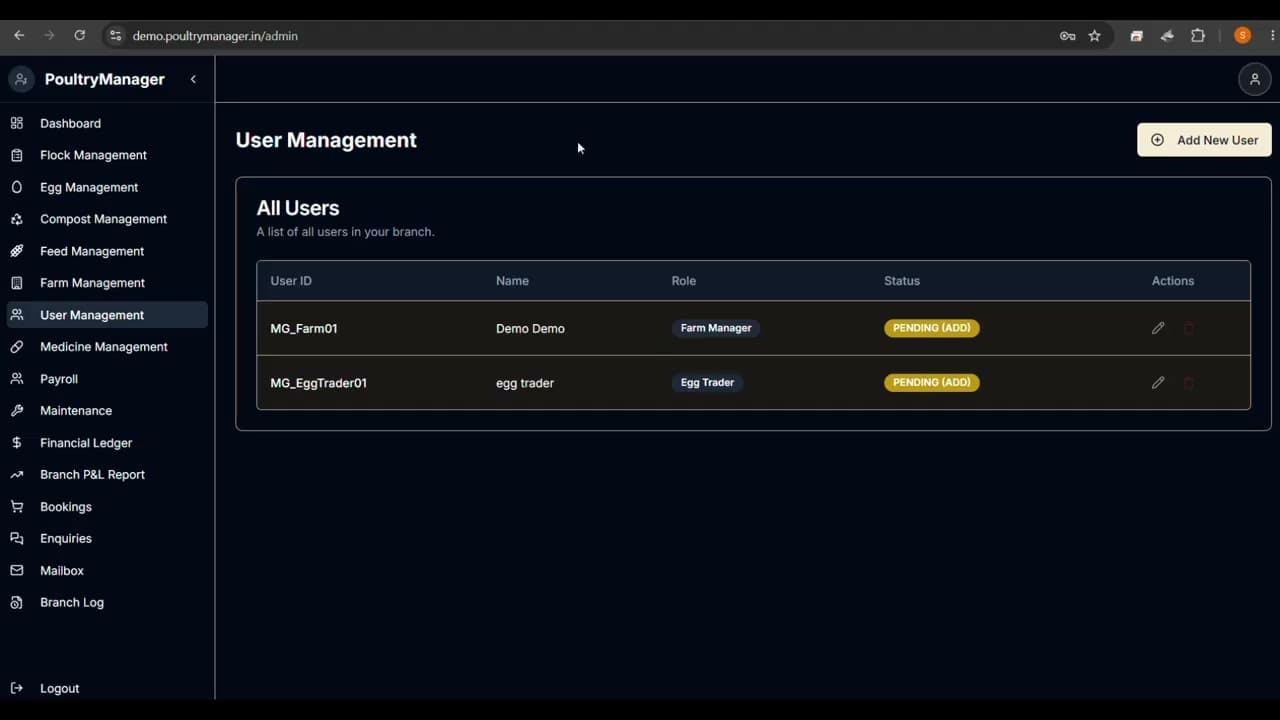Click the Feed Management wheat icon

(17, 251)
